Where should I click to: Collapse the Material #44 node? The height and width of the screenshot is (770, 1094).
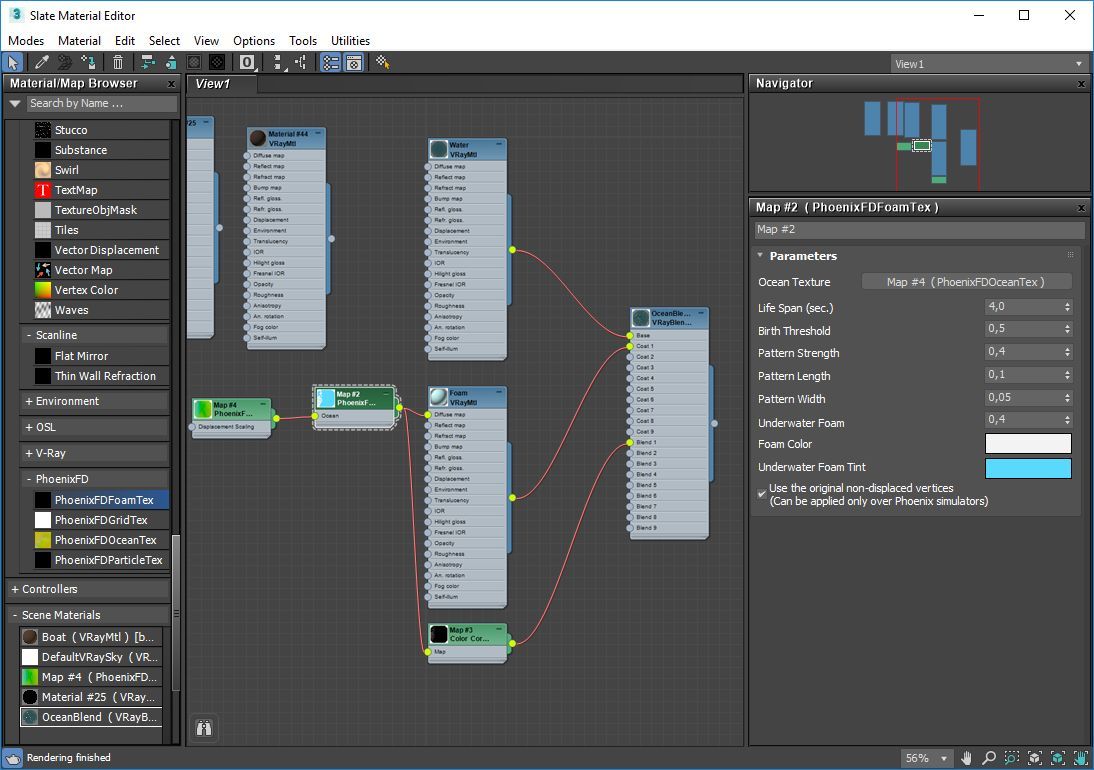[x=318, y=133]
